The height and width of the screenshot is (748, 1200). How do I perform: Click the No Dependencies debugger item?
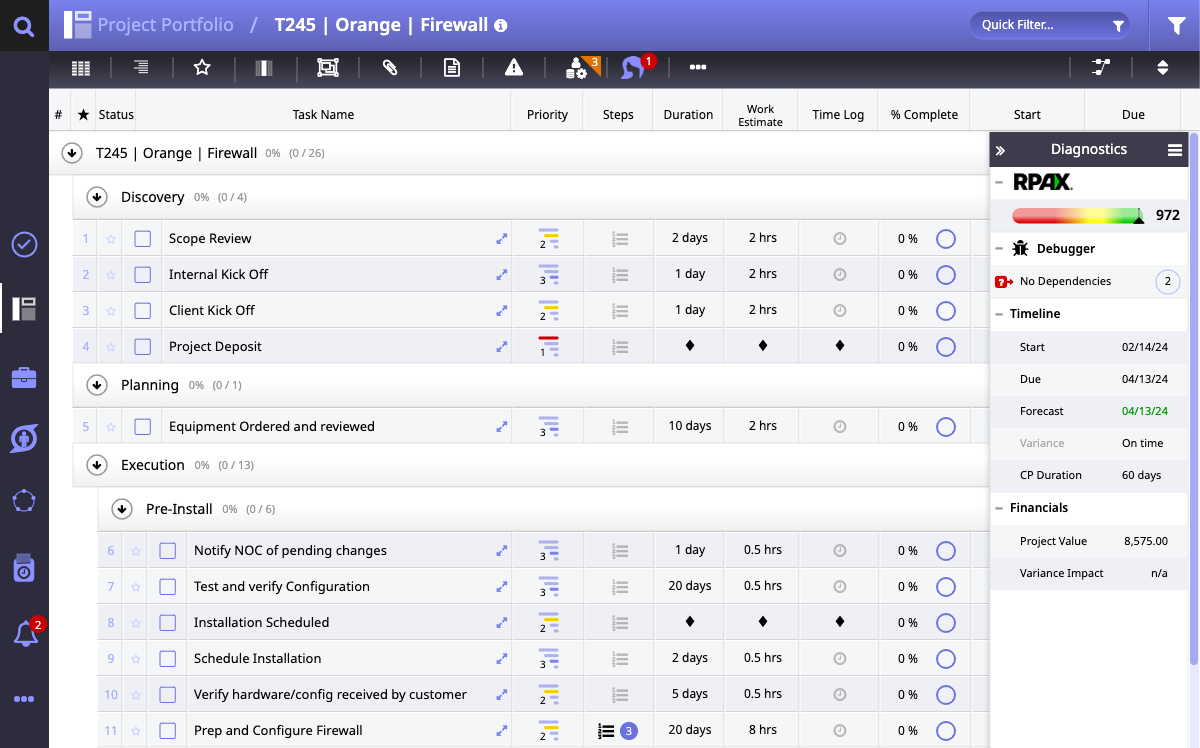click(x=1065, y=282)
